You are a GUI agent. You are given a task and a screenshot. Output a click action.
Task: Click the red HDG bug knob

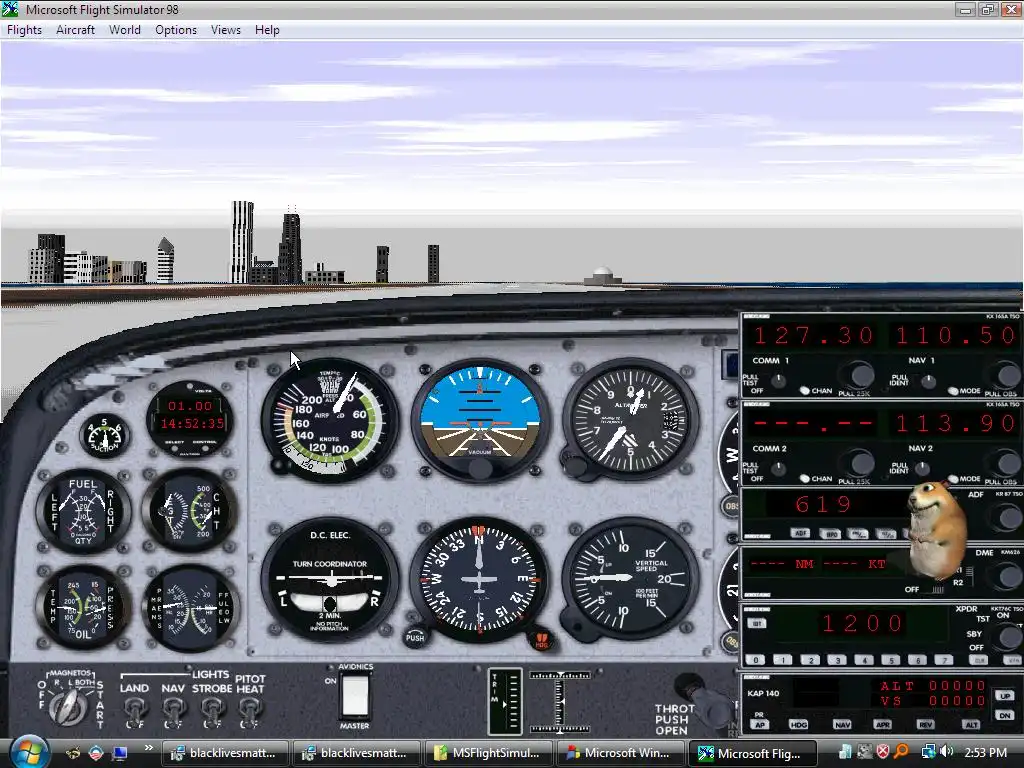coord(541,640)
